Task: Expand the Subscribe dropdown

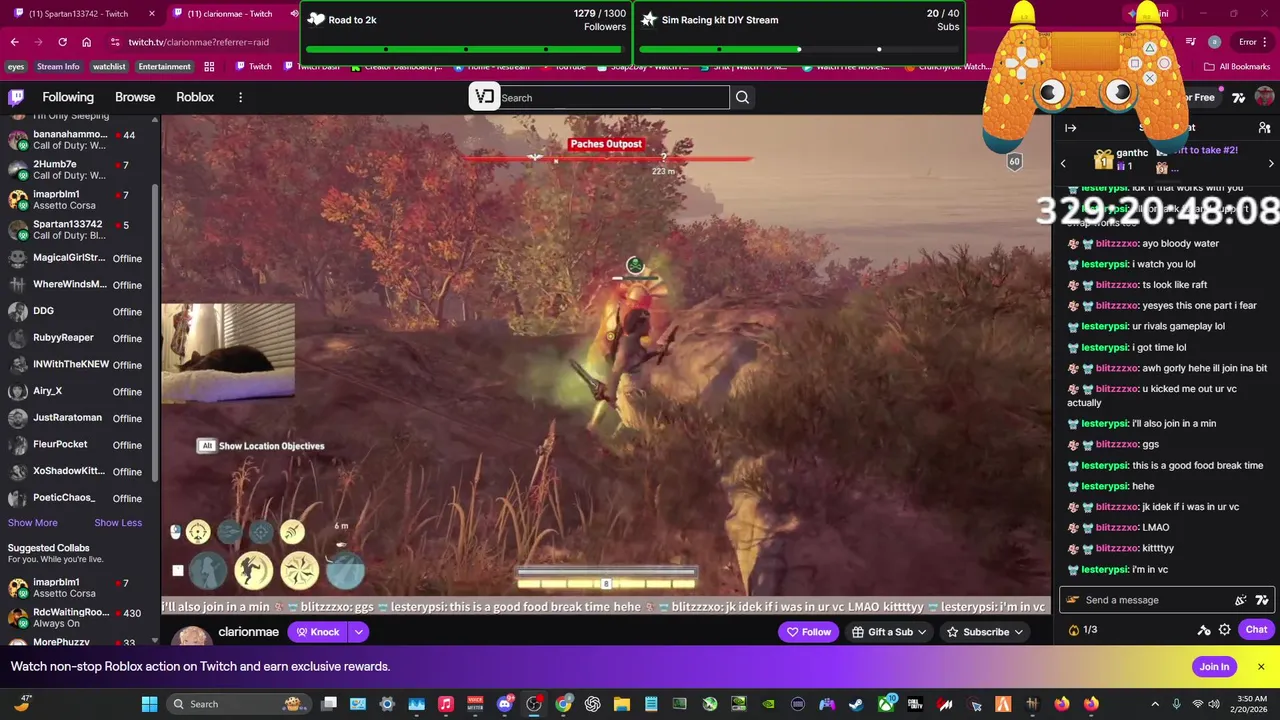Action: coord(1018,632)
